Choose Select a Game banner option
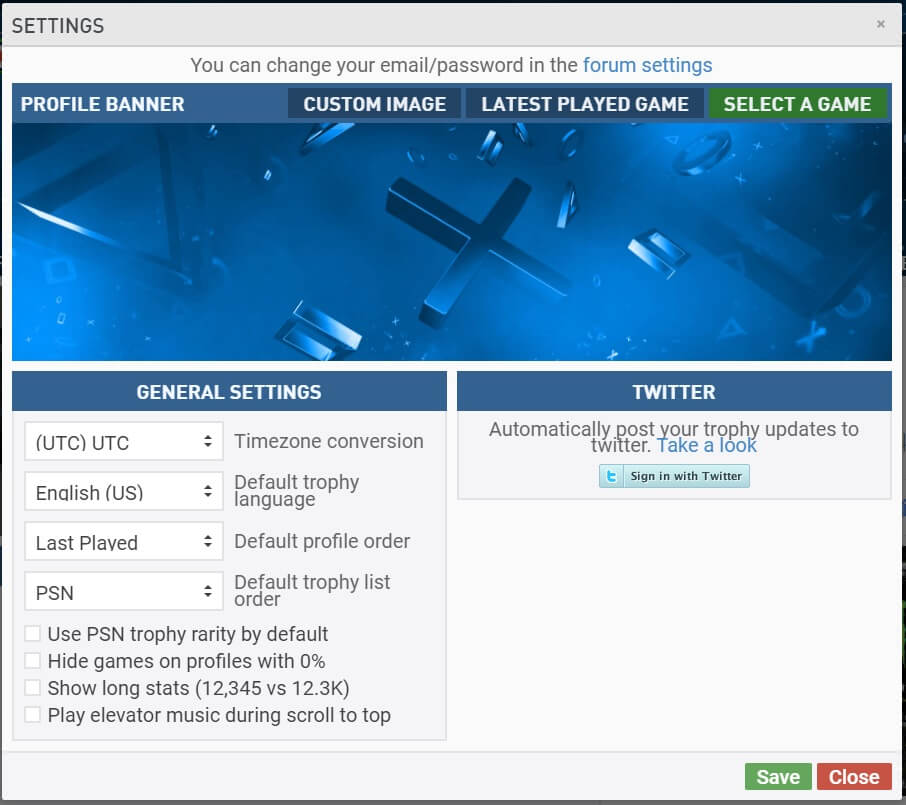 (x=797, y=104)
